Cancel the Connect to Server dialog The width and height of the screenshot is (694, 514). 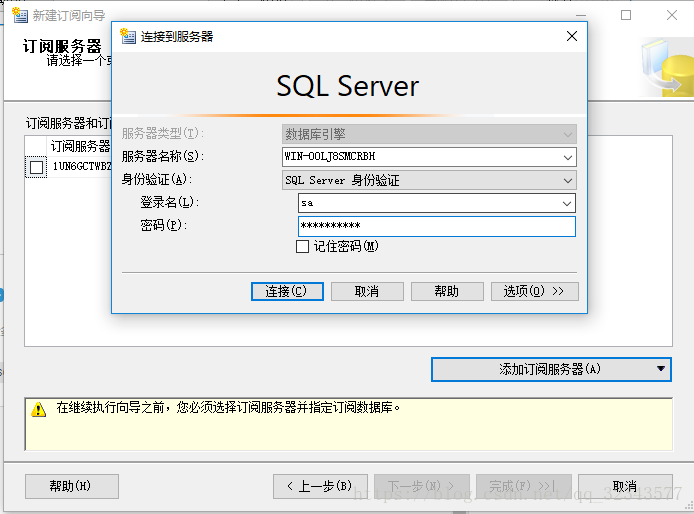click(367, 291)
